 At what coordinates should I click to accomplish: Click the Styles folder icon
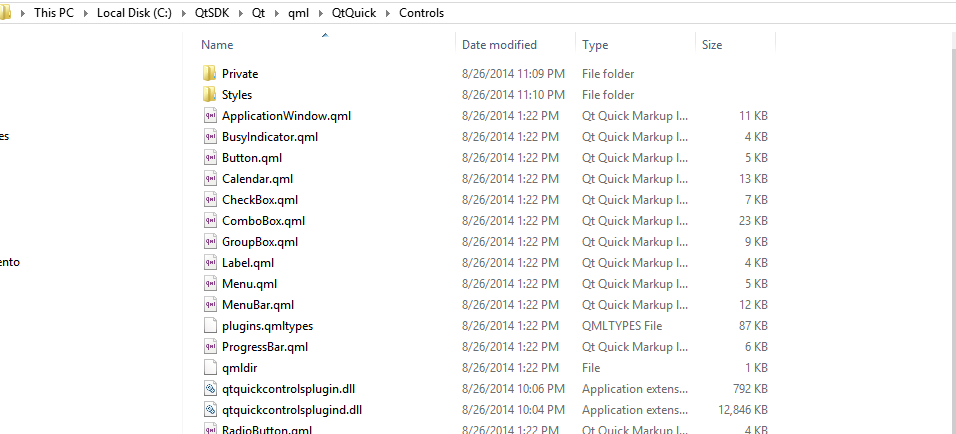click(209, 95)
